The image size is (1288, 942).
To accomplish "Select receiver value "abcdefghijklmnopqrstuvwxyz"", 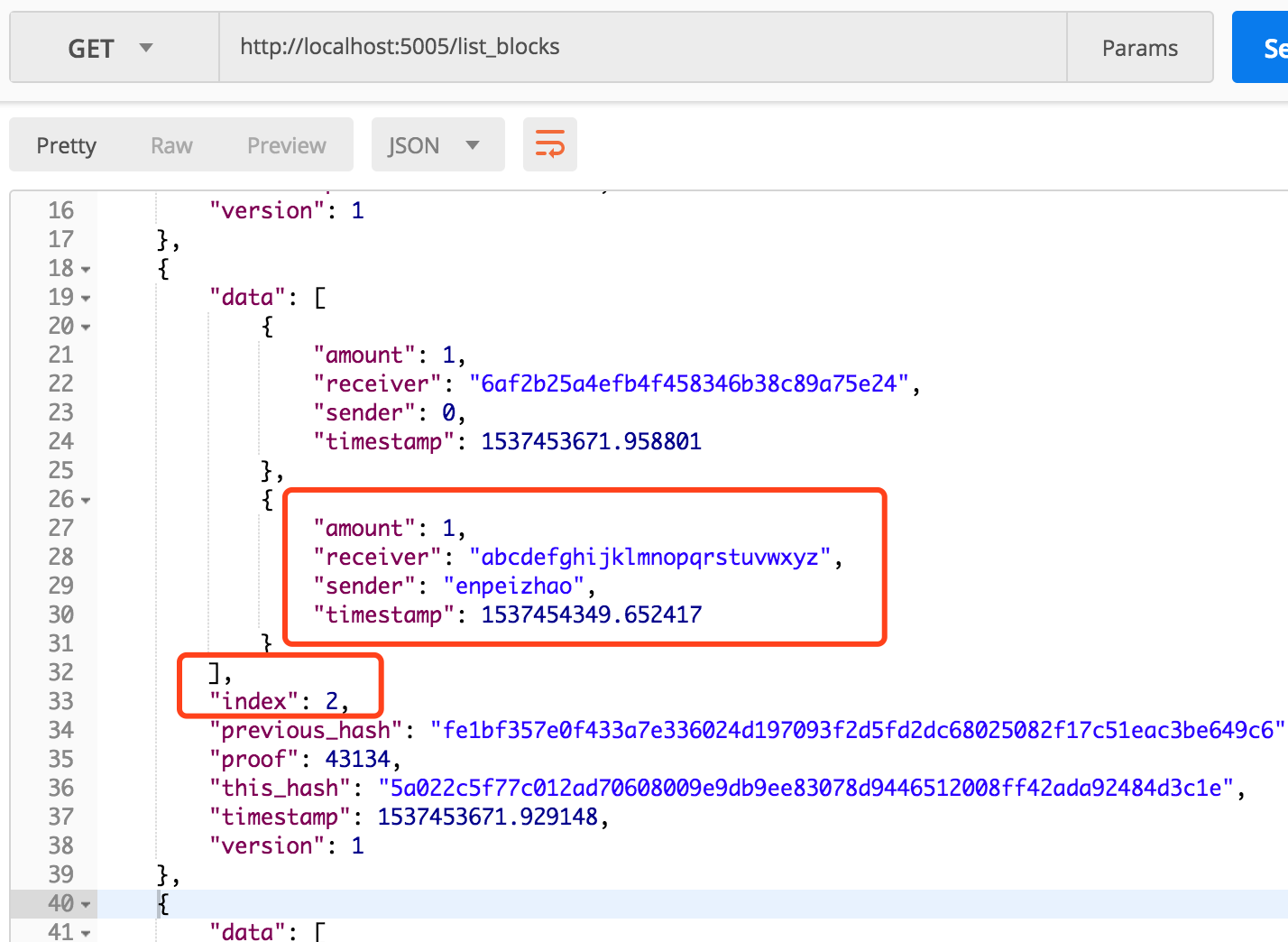I will [x=650, y=557].
